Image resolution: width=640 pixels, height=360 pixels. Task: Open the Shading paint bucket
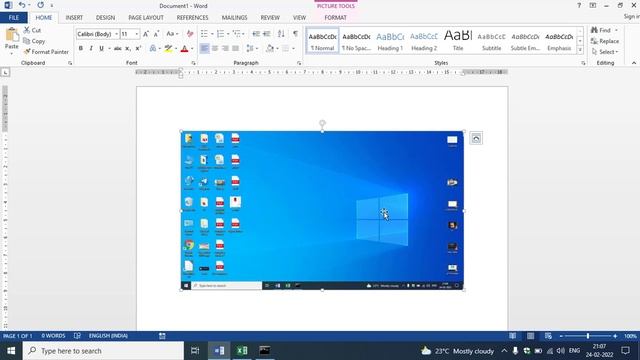(x=270, y=49)
